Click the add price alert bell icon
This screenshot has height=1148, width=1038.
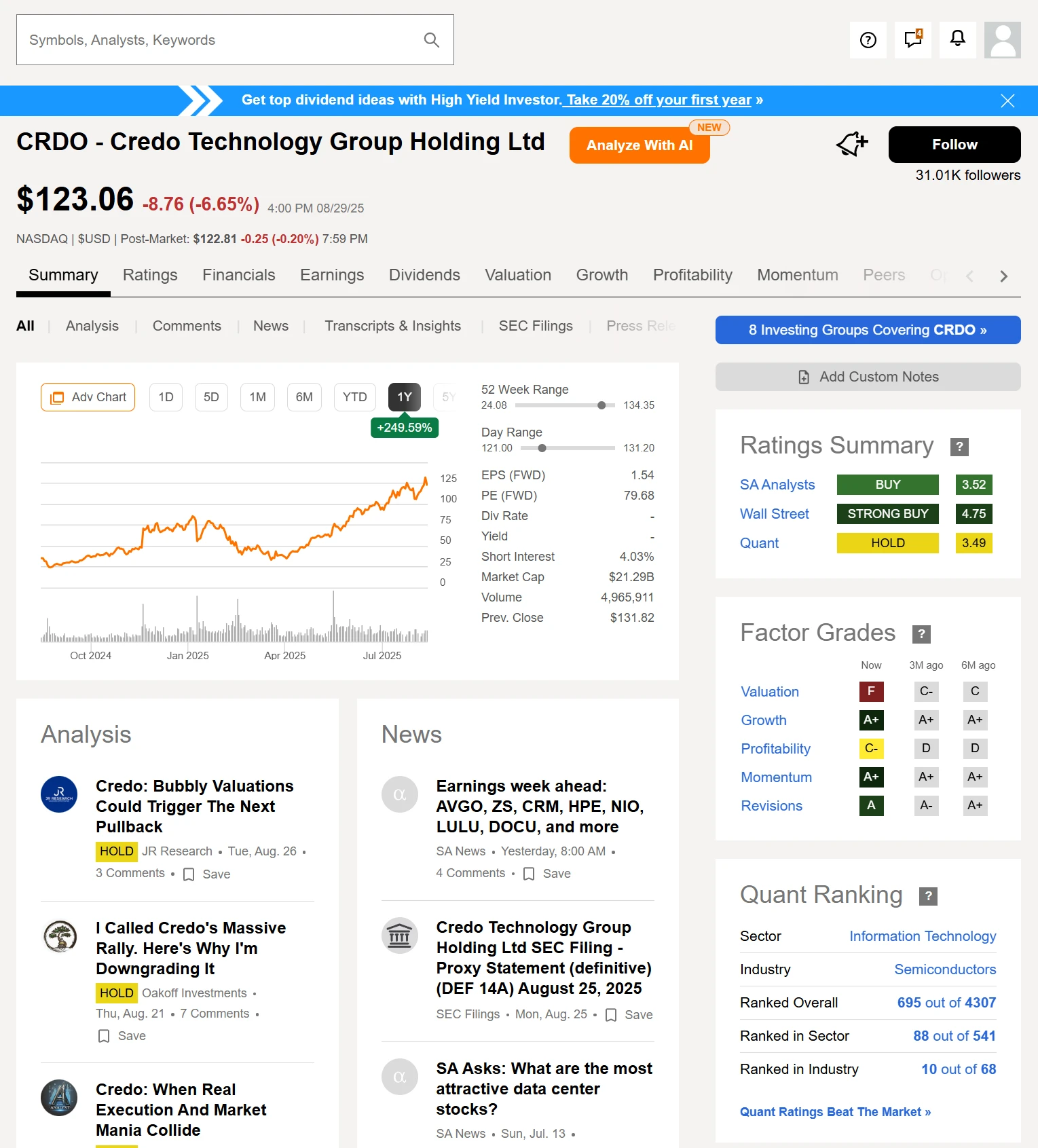[852, 144]
